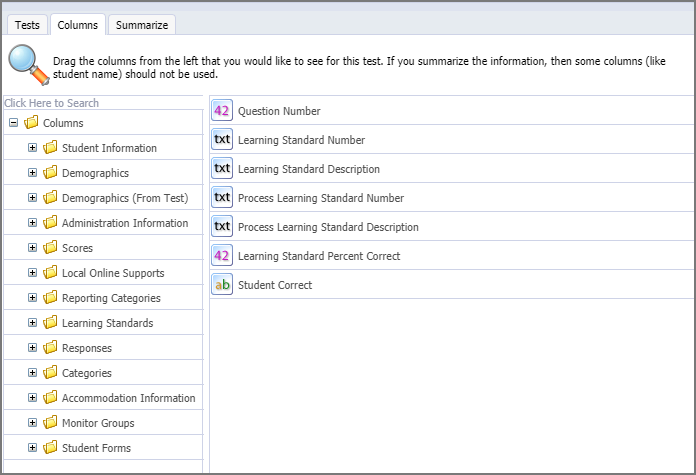696x475 pixels.
Task: Click the ab icon beside Student Correct
Action: click(222, 284)
